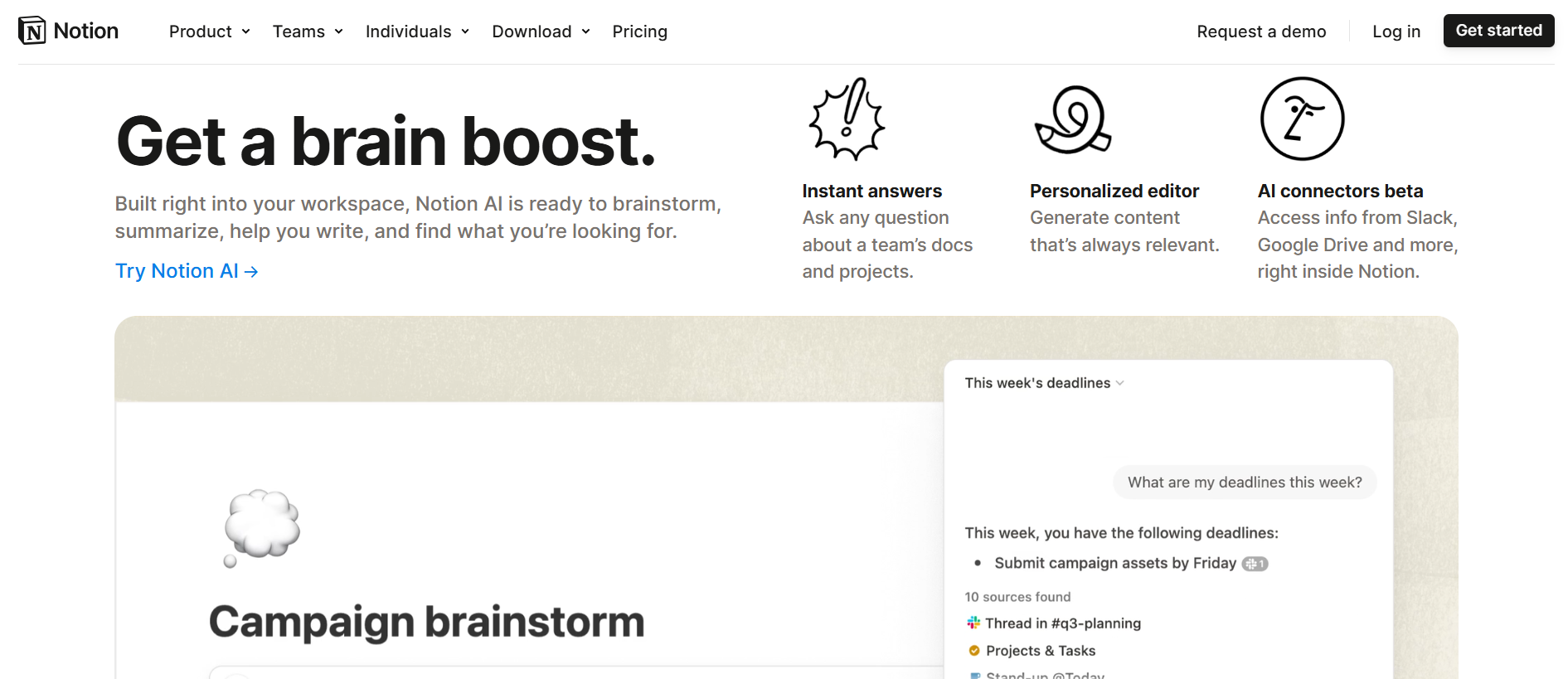Click "This week, you have the following deadlines:" text

coord(1121,533)
